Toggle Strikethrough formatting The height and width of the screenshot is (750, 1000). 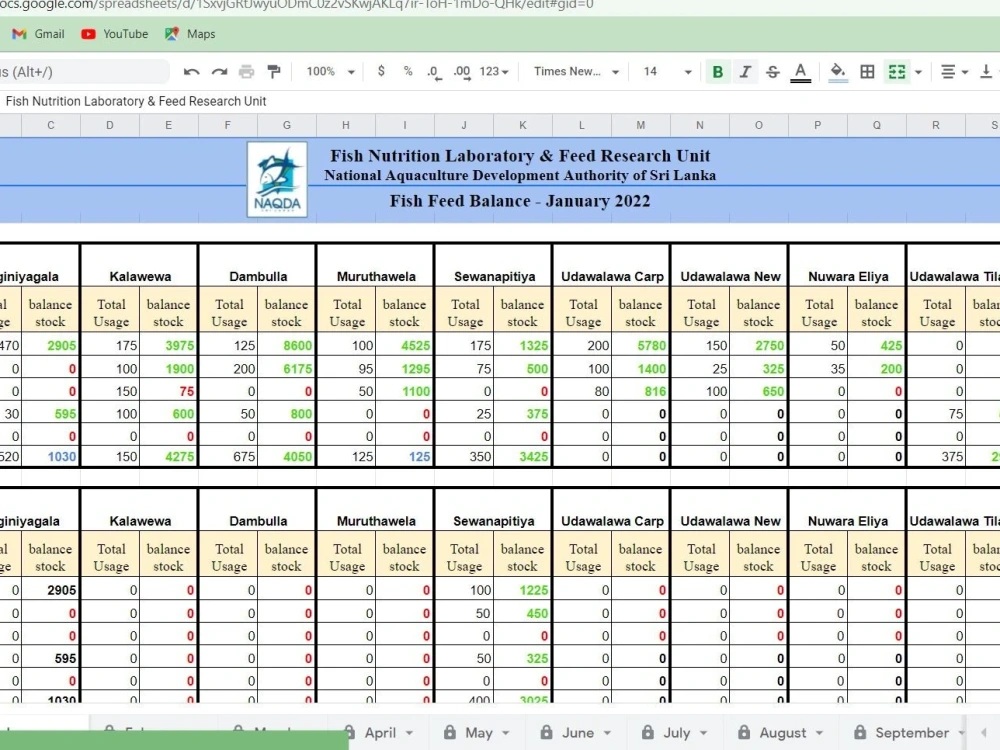pyautogui.click(x=772, y=72)
